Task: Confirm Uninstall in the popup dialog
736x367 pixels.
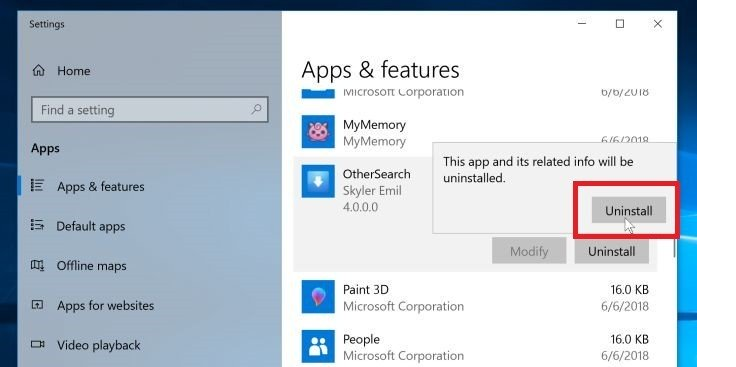Action: click(629, 210)
